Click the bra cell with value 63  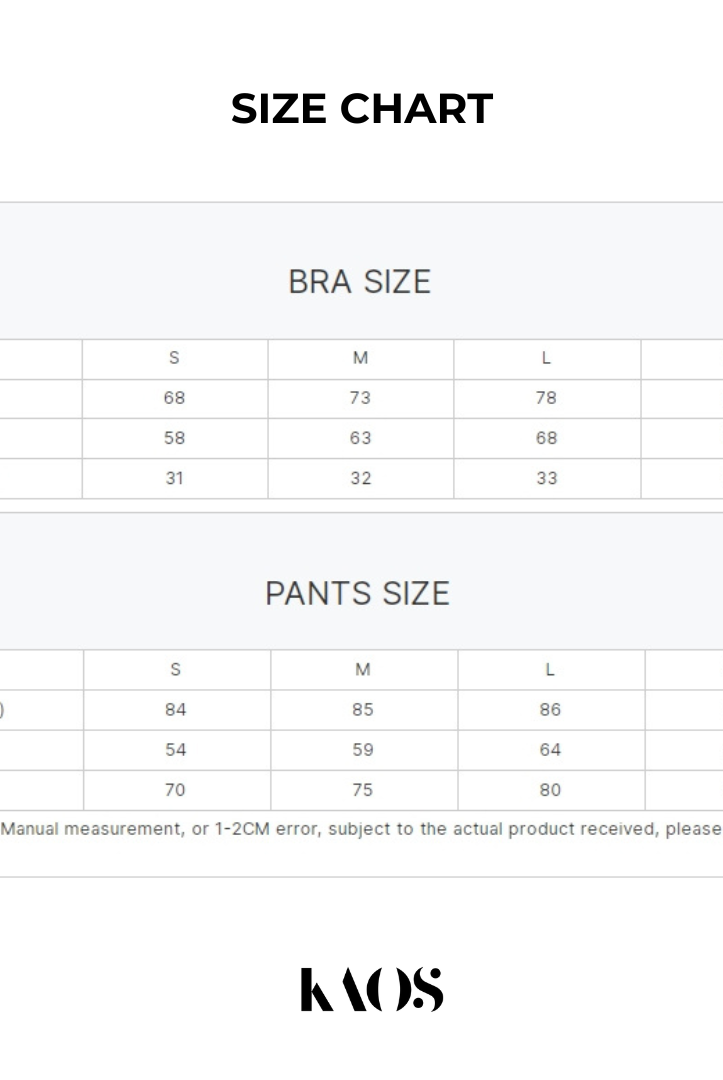click(360, 438)
